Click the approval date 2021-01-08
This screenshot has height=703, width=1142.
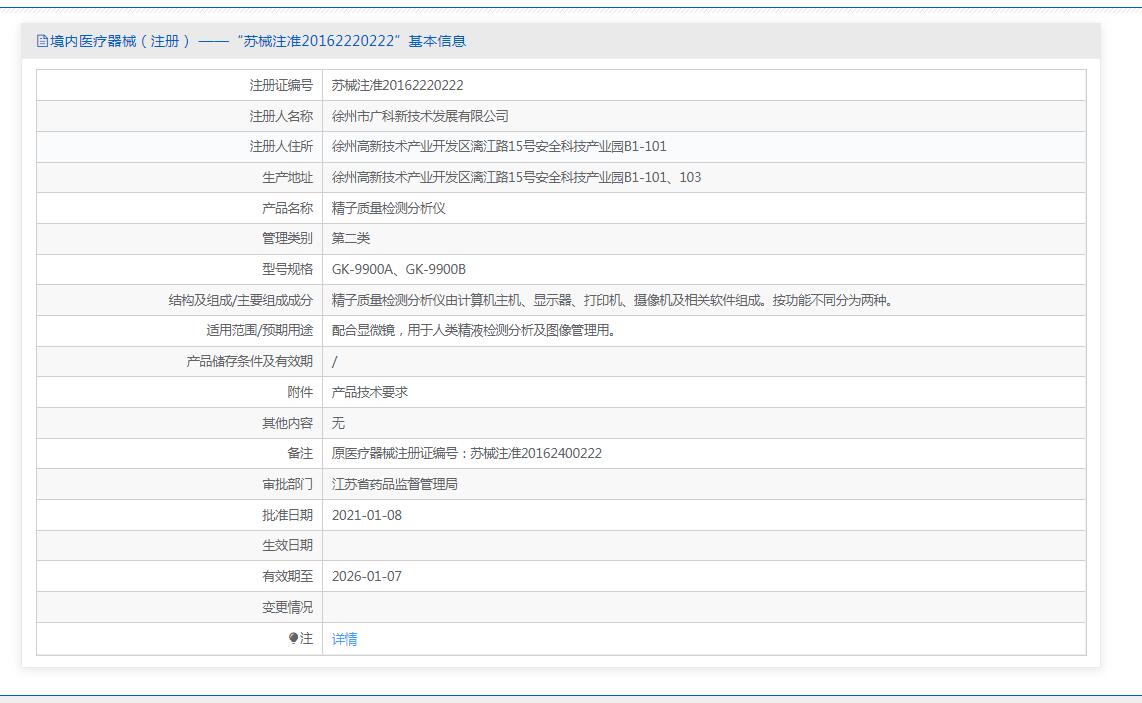pyautogui.click(x=366, y=515)
